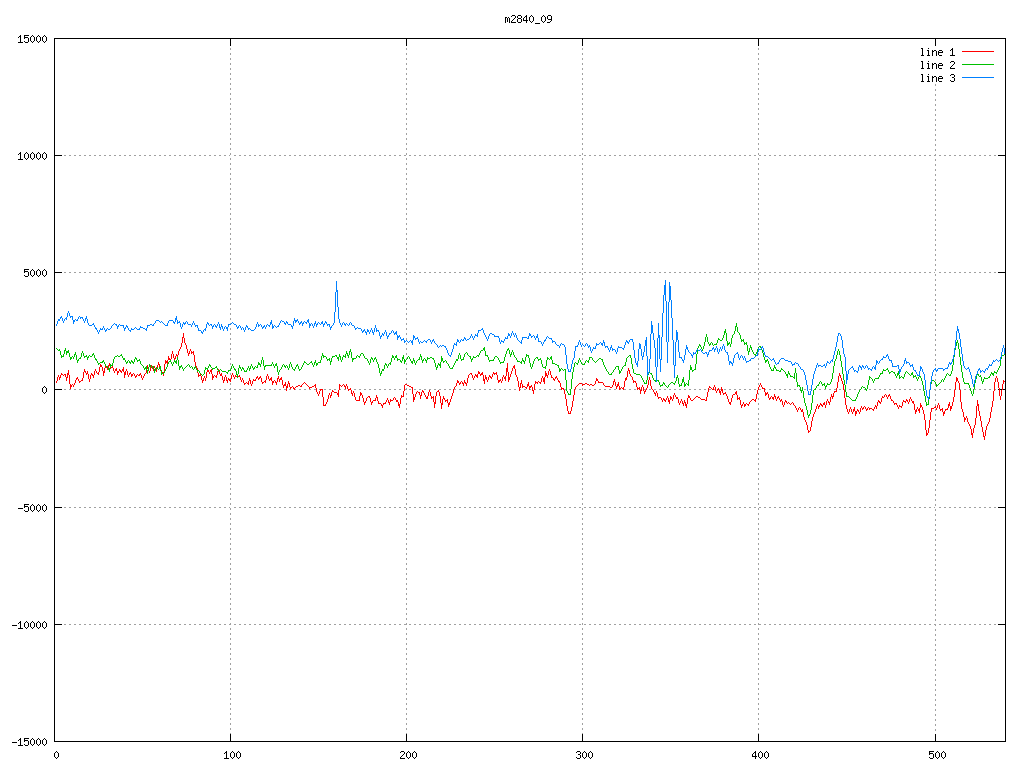Viewport: 1024px width, 768px height.
Task: Click the x-axis label 500
Action: point(936,756)
